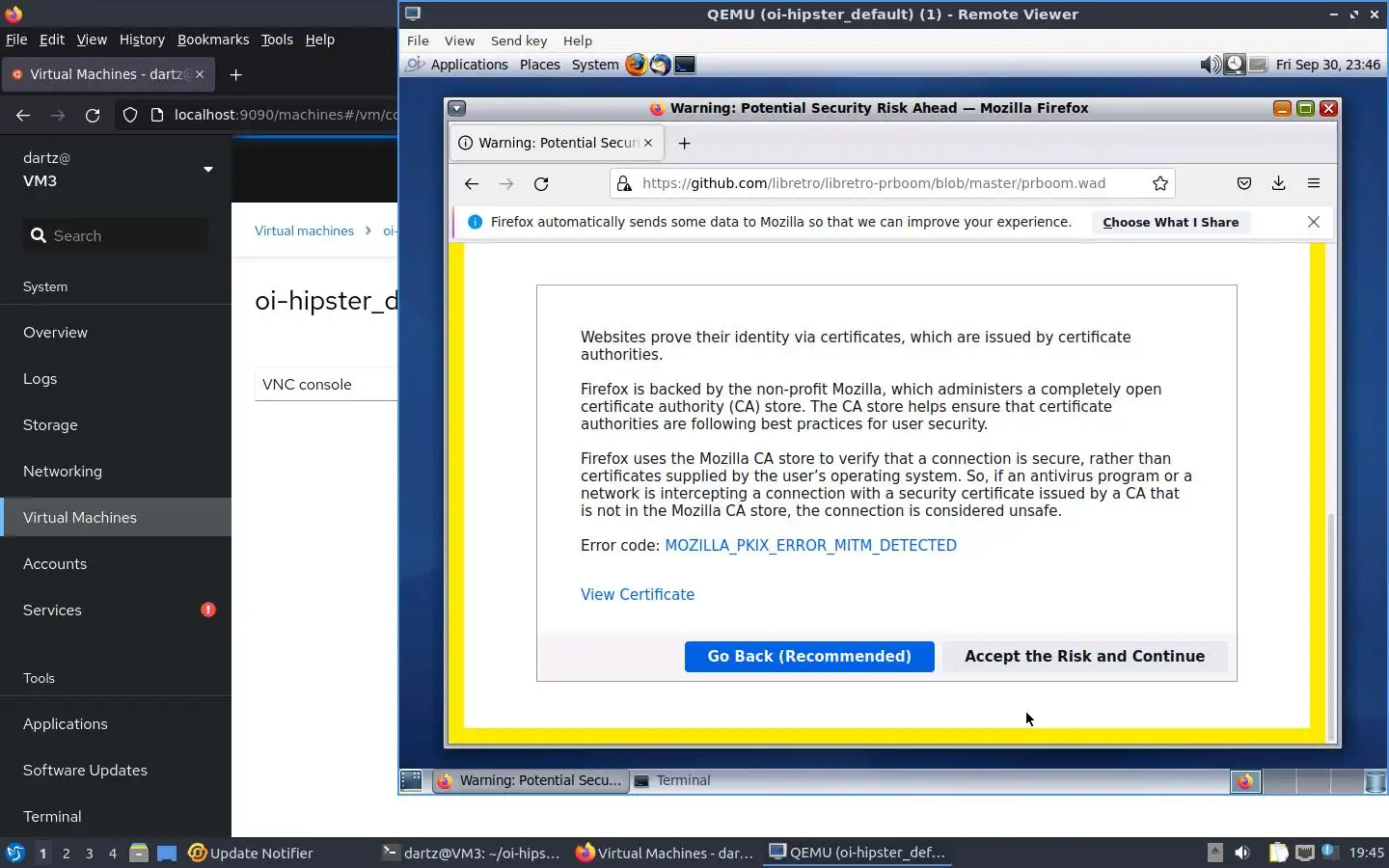
Task: Click the shield tracking protection icon in host Firefox
Action: click(130, 115)
